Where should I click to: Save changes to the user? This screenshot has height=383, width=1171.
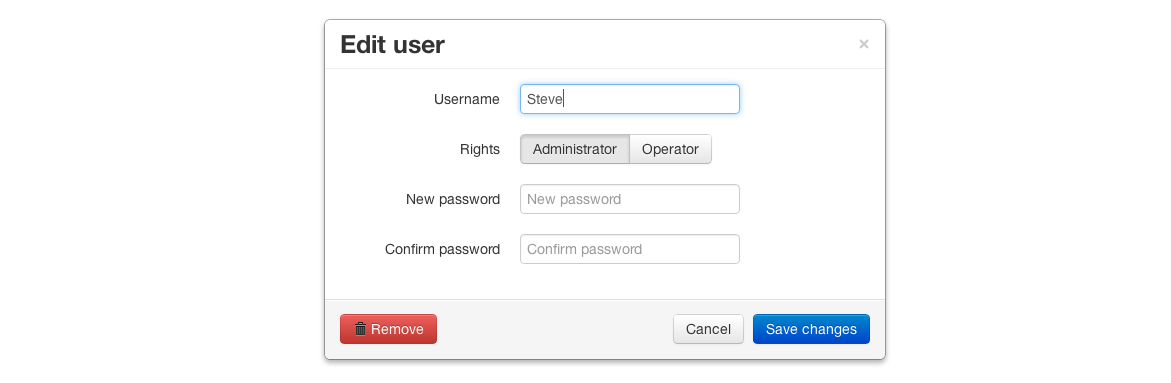(811, 329)
